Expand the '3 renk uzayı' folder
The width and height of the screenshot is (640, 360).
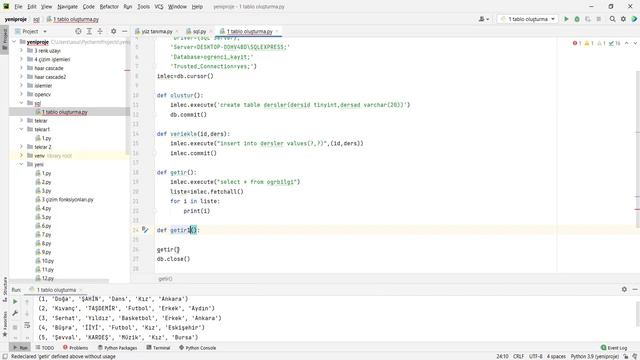pos(22,50)
